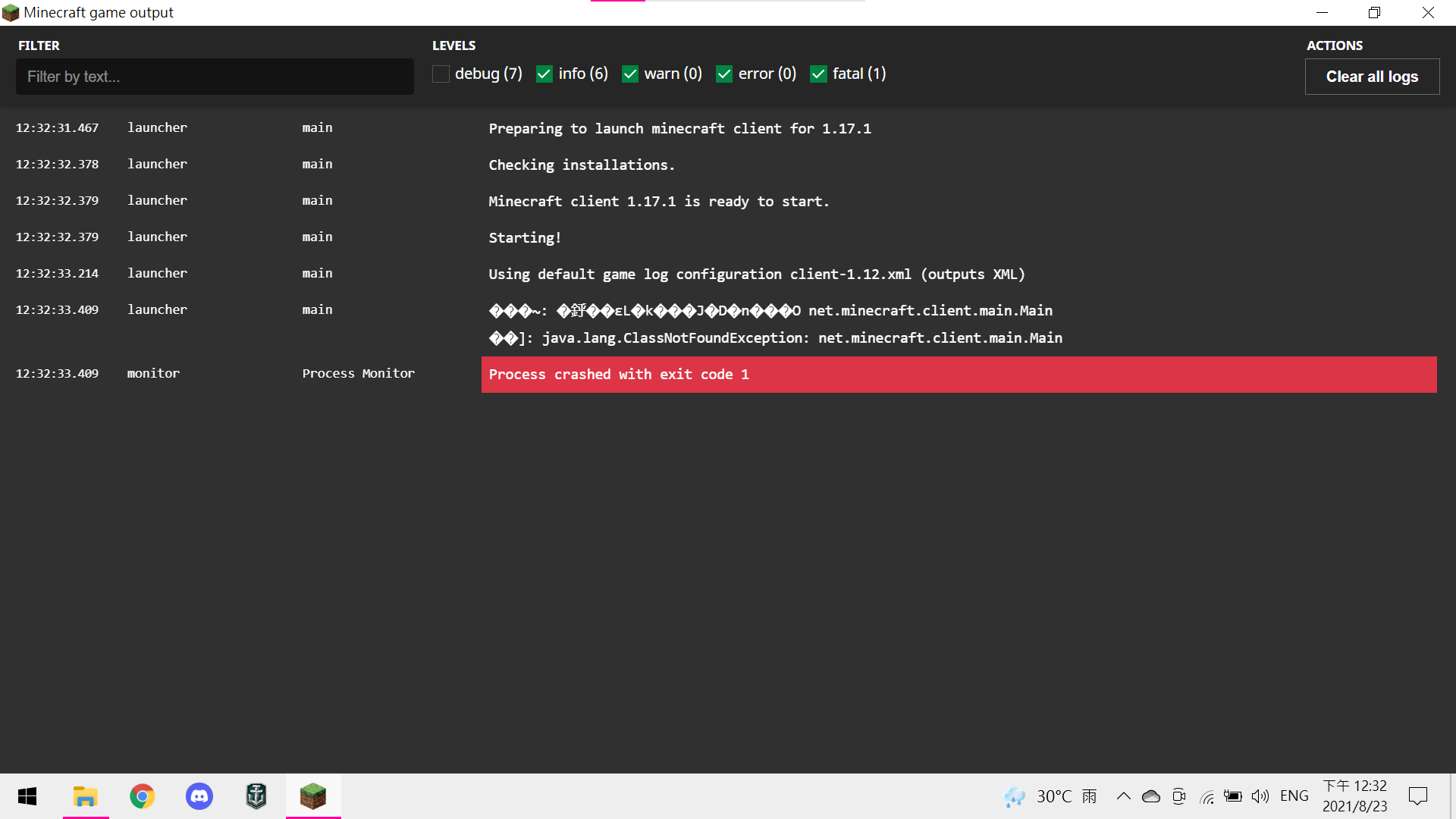Switch input language via ENG indicator
The height and width of the screenshot is (819, 1456).
coord(1294,796)
